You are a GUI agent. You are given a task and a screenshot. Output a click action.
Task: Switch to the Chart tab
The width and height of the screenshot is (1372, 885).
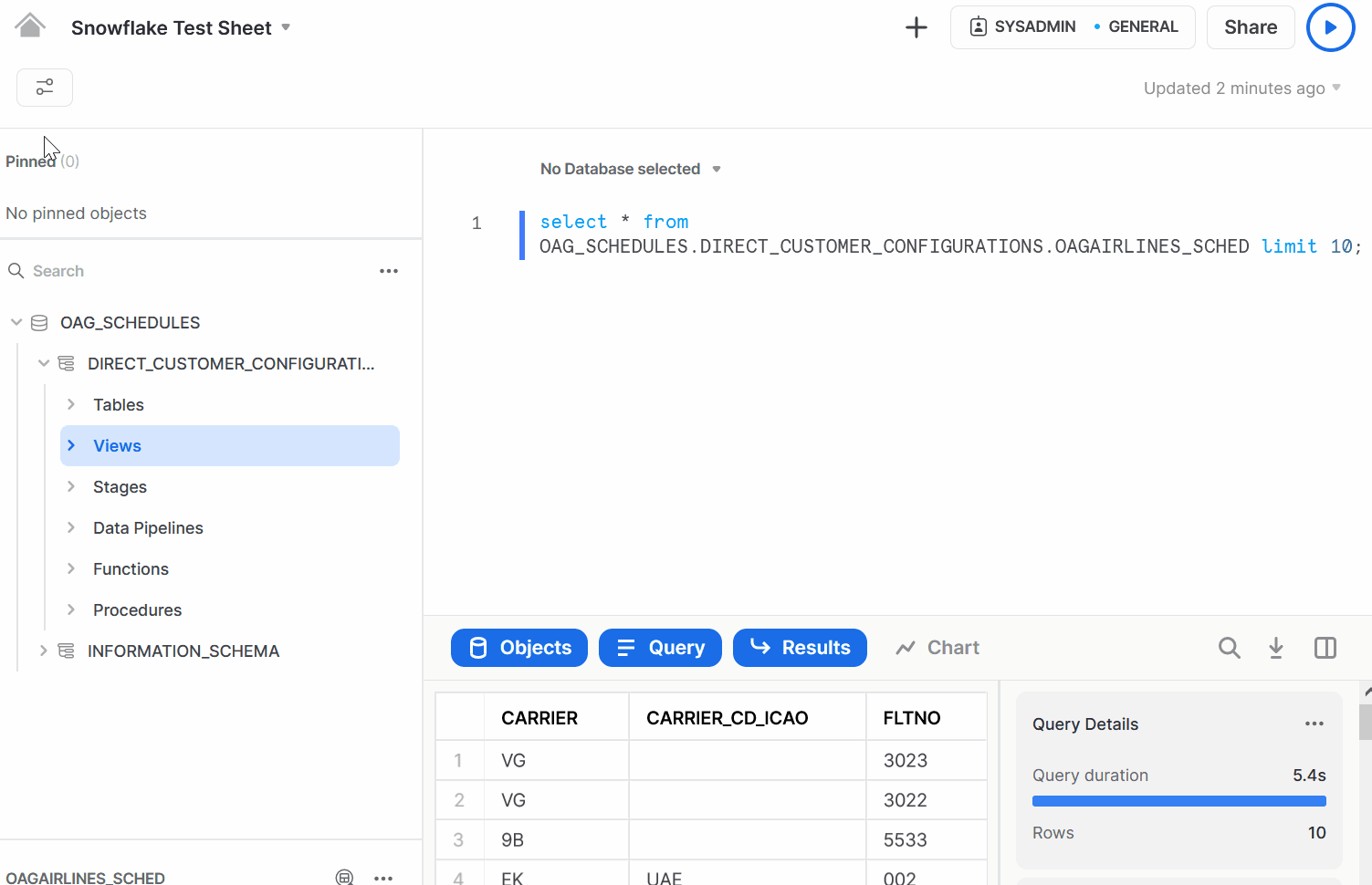[x=937, y=648]
